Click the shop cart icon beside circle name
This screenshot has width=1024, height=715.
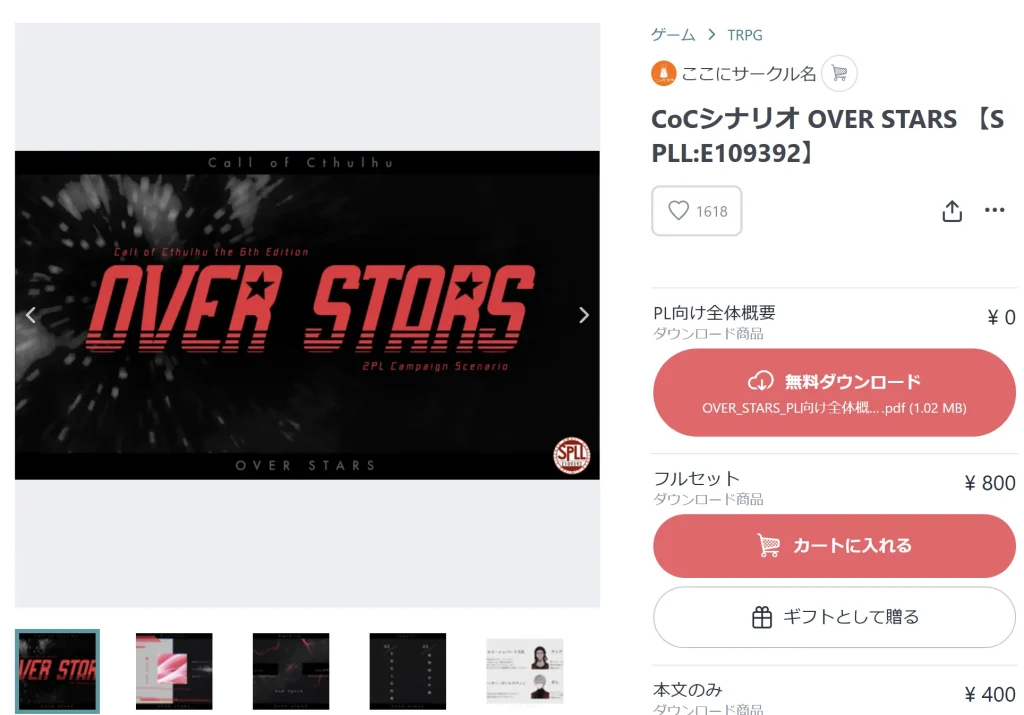(x=839, y=73)
